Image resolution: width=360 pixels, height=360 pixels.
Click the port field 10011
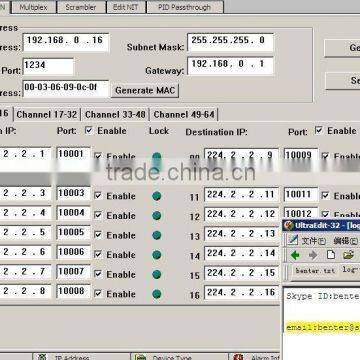[x=301, y=195]
